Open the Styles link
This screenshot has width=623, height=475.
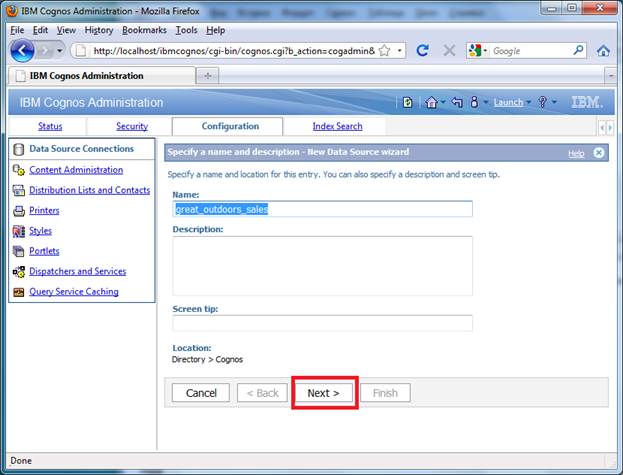click(40, 231)
